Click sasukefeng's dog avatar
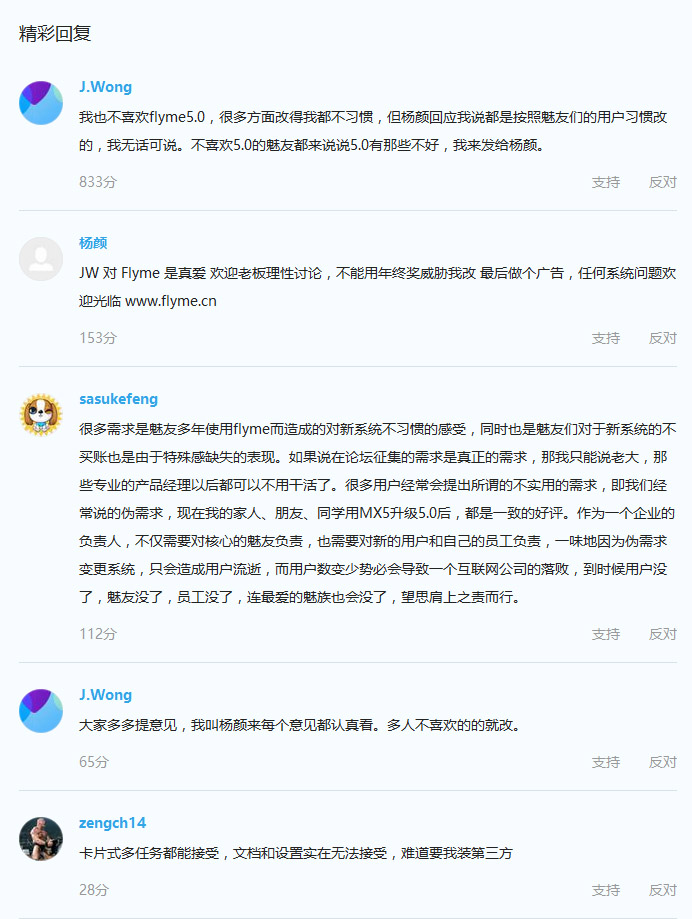 (x=41, y=414)
